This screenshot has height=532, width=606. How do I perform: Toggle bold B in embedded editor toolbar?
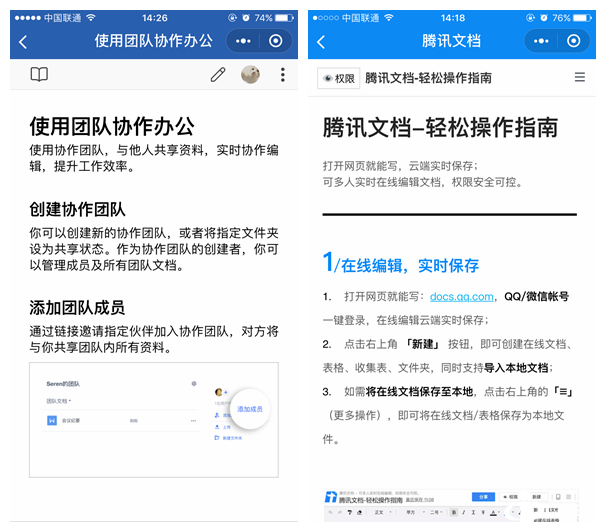pyautogui.click(x=454, y=512)
